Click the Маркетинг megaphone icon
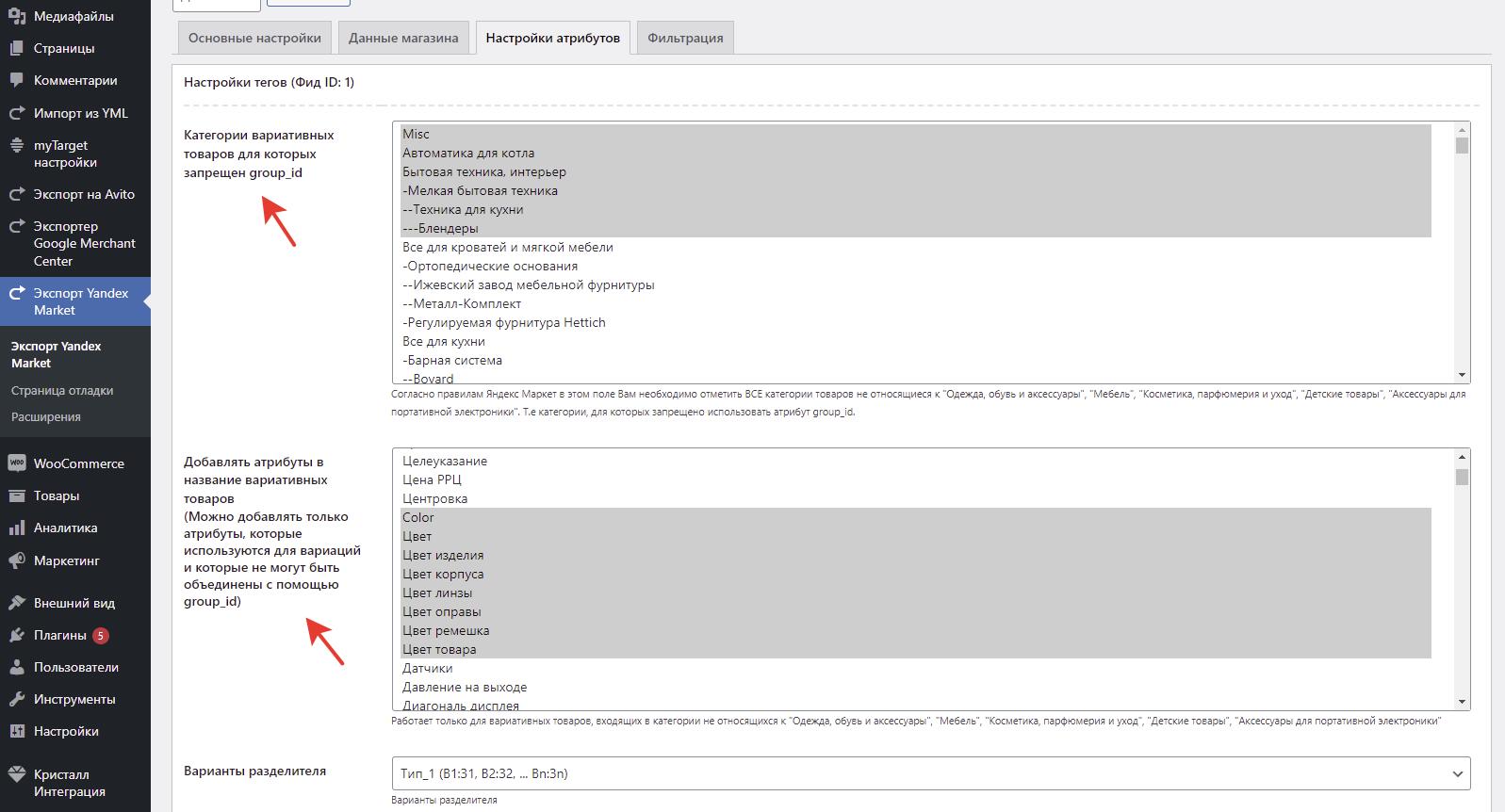This screenshot has height=812, width=1505. coord(16,560)
